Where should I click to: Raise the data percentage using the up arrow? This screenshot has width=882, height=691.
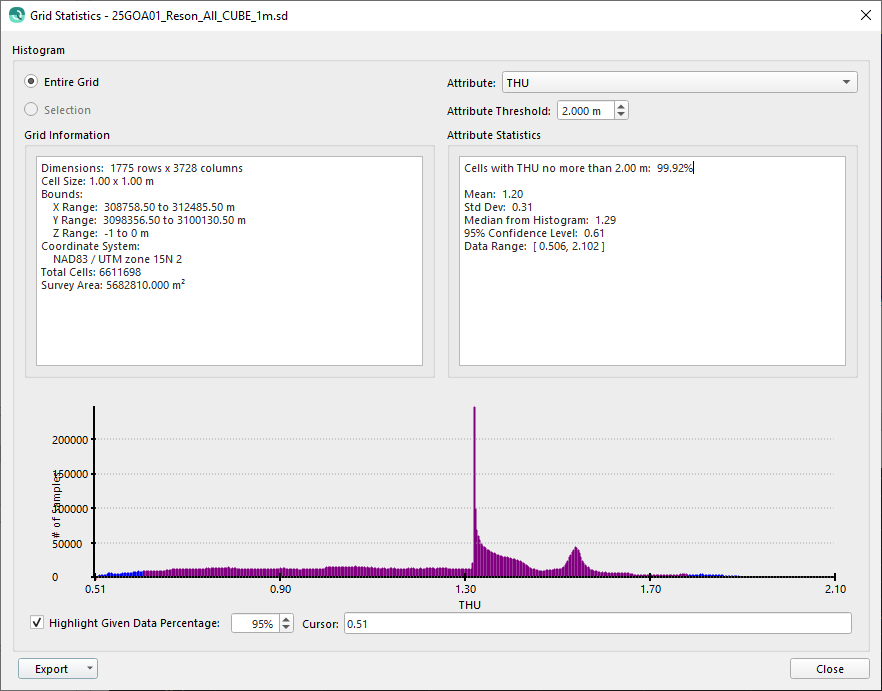tap(286, 619)
